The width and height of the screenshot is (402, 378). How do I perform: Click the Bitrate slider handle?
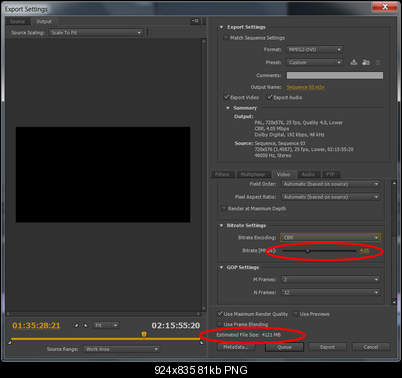[307, 251]
